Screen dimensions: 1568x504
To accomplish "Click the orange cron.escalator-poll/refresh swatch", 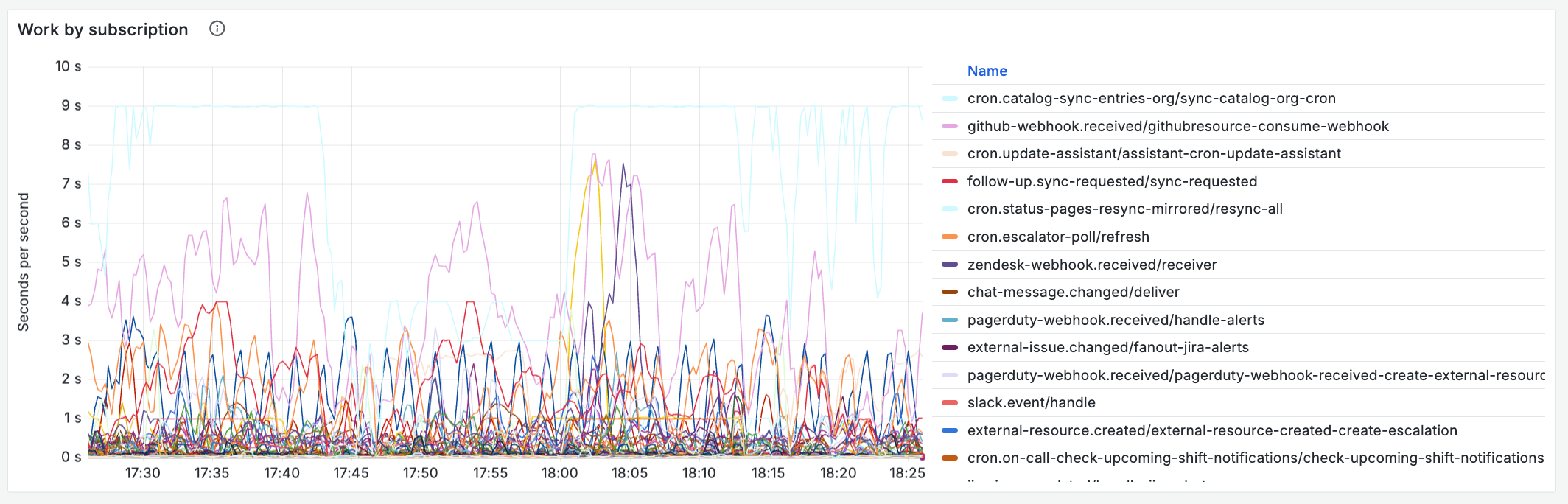I will coord(950,237).
